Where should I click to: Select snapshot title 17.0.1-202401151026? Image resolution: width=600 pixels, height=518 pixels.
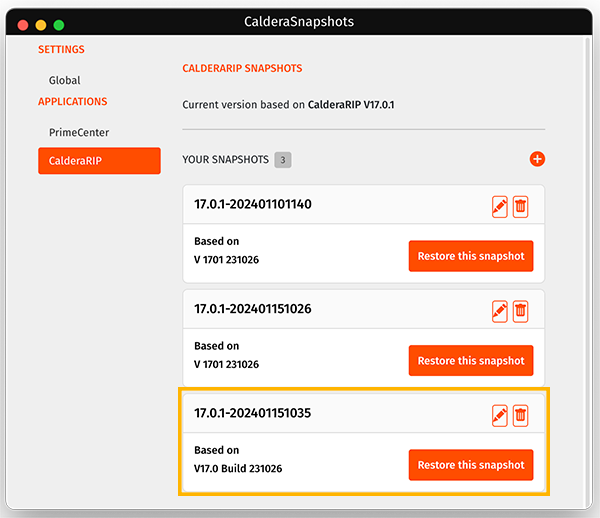point(253,309)
